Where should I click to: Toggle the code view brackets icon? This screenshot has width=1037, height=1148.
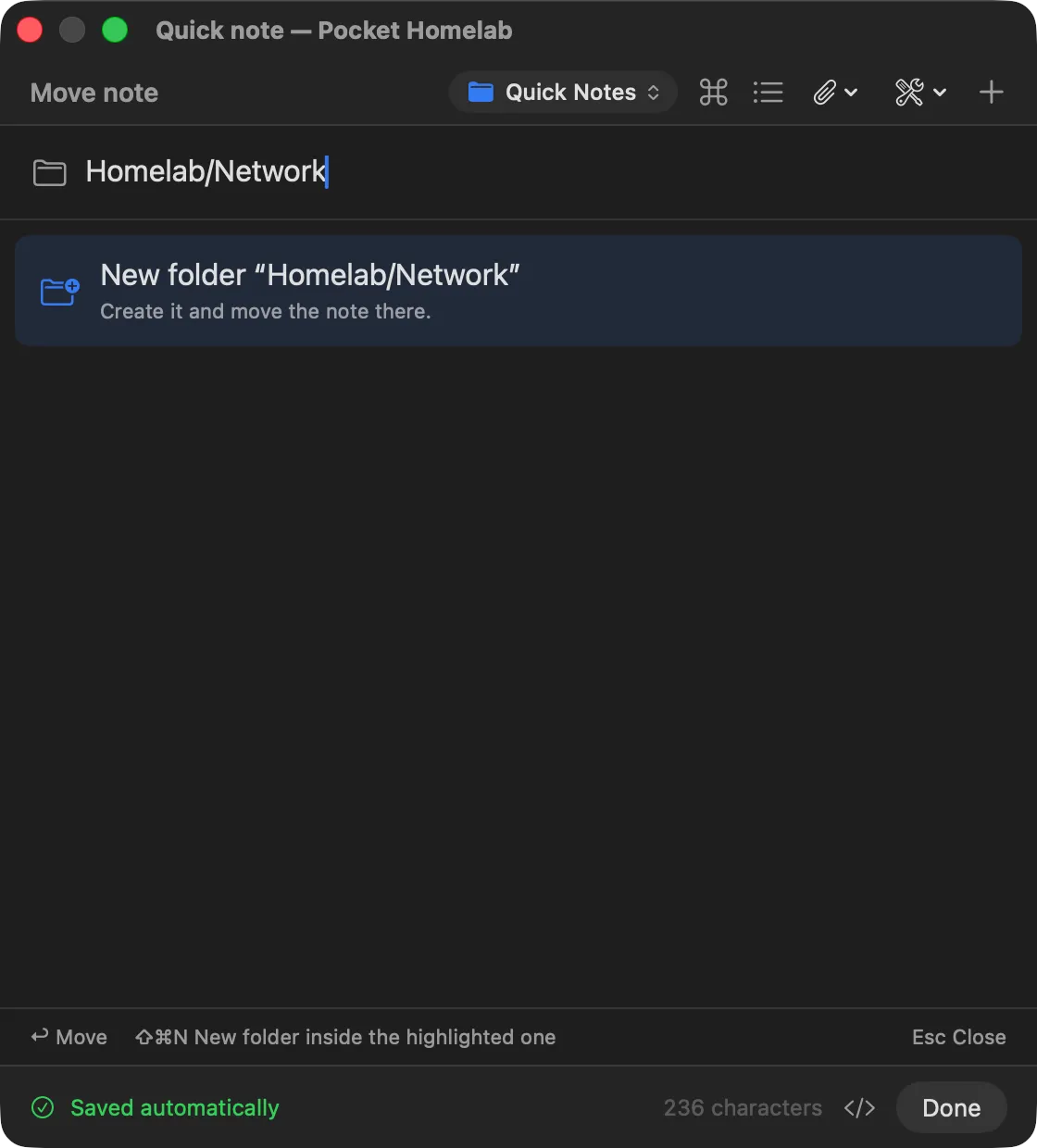pos(859,1107)
